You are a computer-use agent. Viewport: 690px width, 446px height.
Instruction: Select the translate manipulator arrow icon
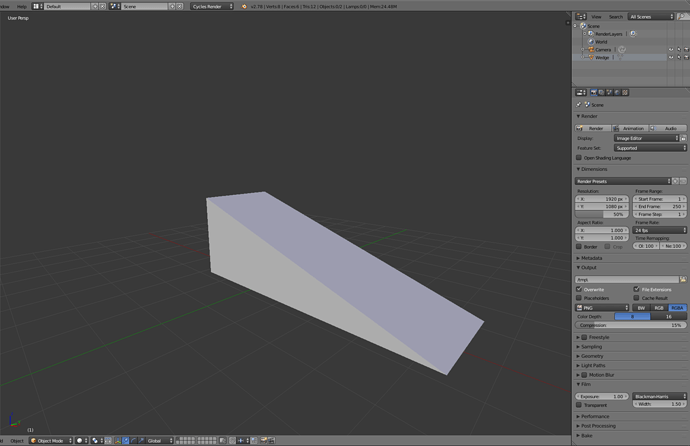[x=126, y=440]
